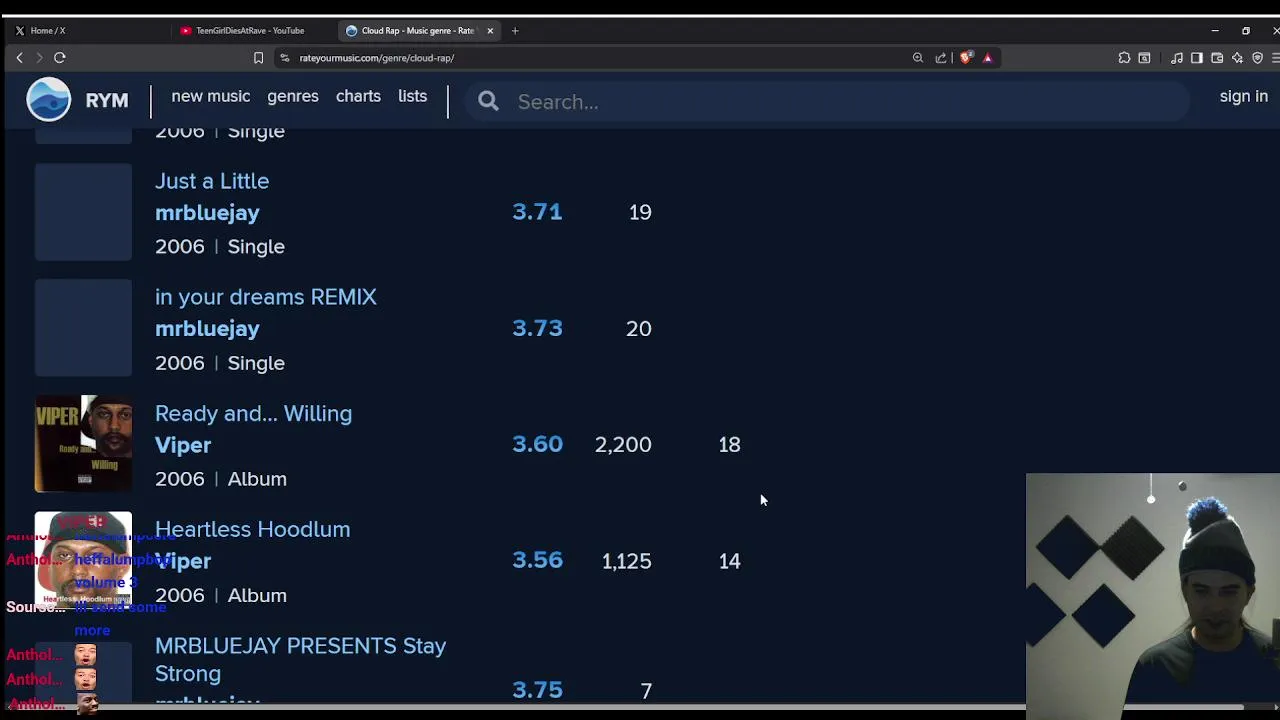Open a new tab with plus button
This screenshot has width=1280, height=720.
515,31
